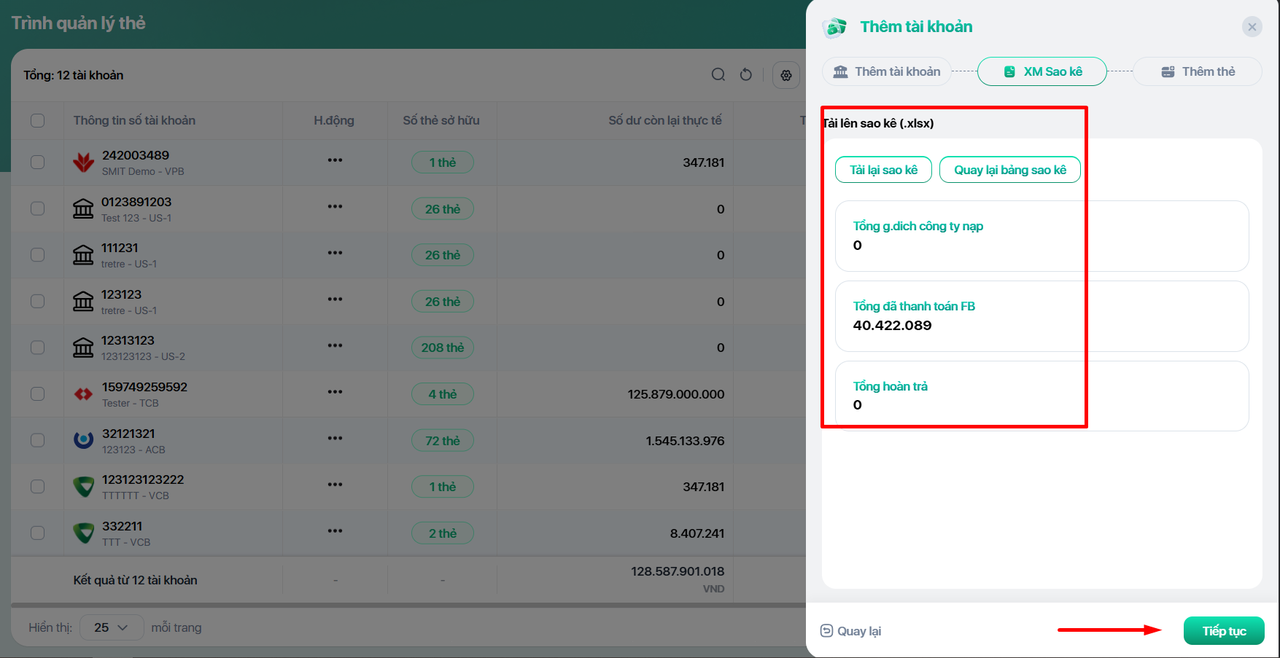Check the box for account 111231
The height and width of the screenshot is (658, 1280).
38,255
